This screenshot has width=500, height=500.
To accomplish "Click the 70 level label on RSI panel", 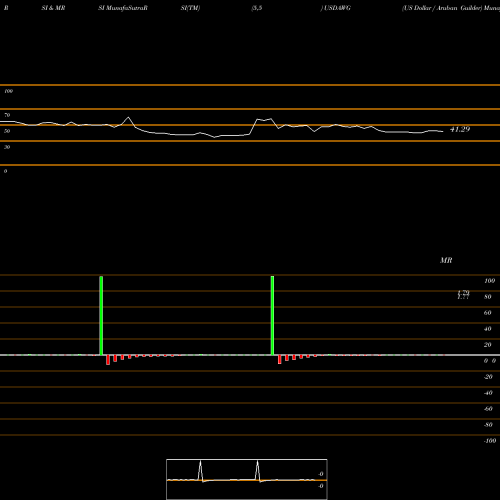I will 7,115.
